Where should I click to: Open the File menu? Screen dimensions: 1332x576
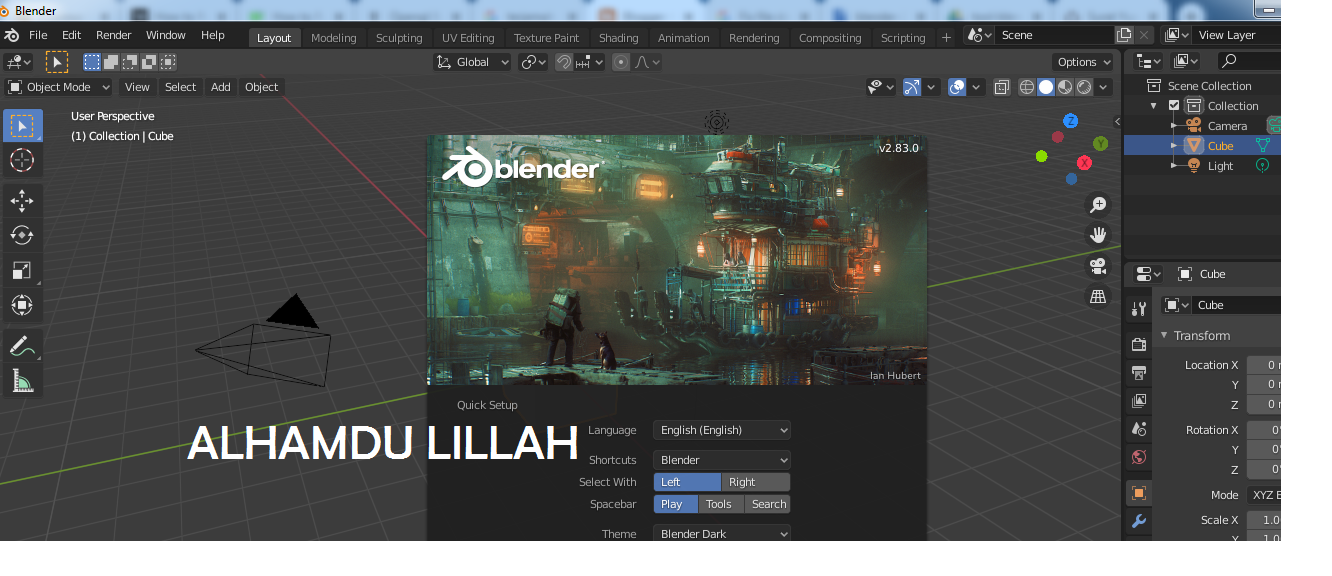click(38, 35)
